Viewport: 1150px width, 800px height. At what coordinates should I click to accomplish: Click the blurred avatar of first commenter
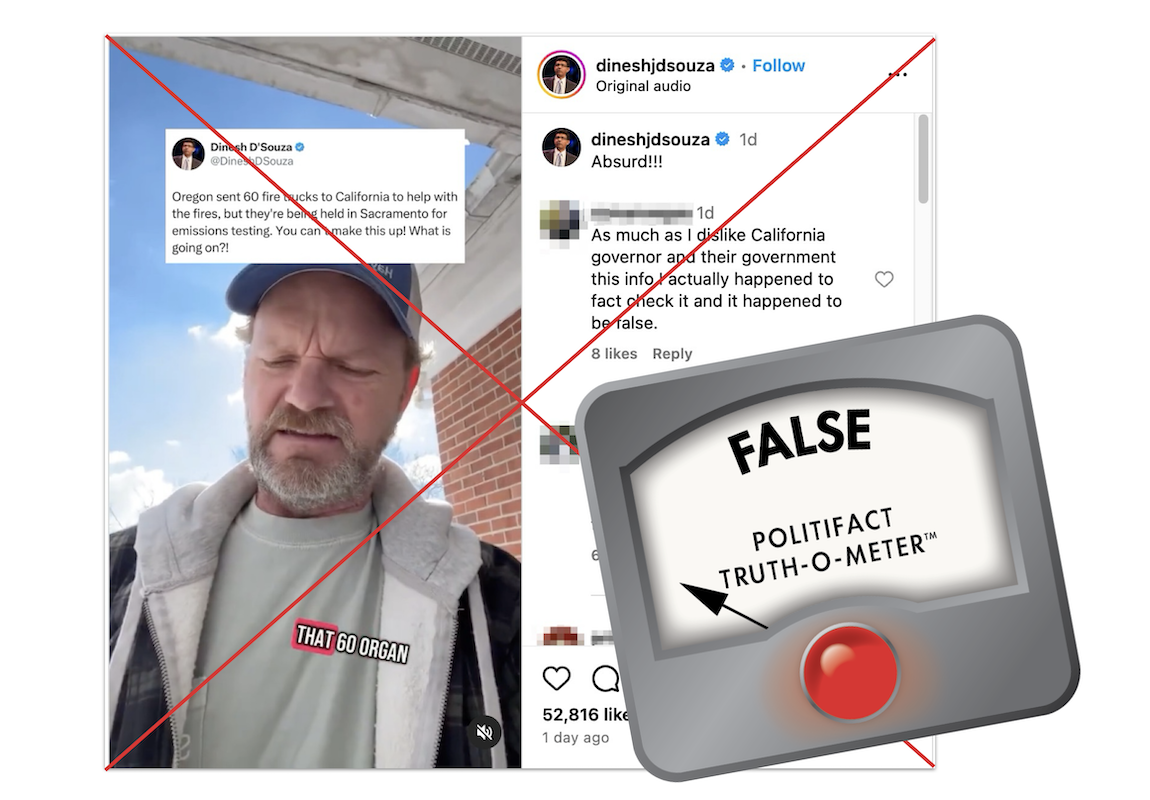click(x=560, y=219)
